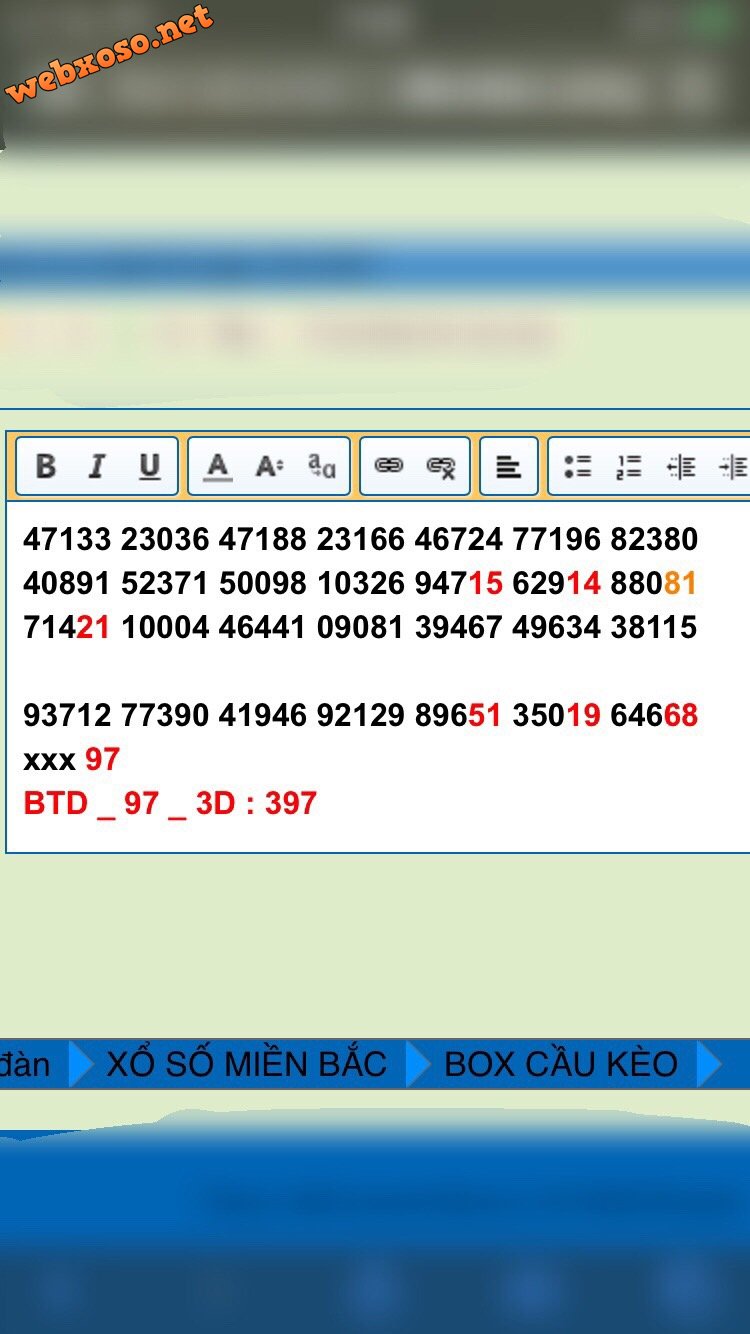Decrease indent with the outdent icon
This screenshot has width=750, height=1334.
click(x=681, y=466)
